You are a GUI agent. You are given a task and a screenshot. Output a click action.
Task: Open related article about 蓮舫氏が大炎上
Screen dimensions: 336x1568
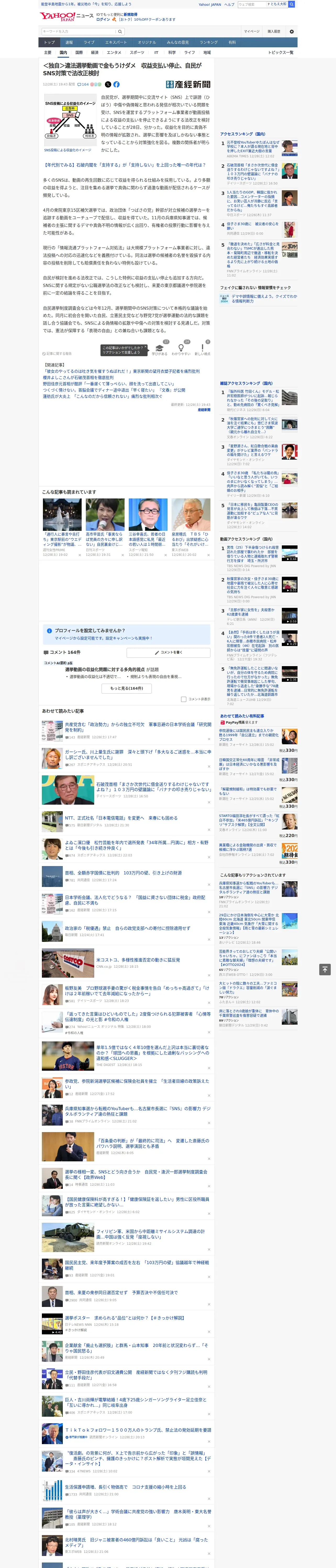coord(102,396)
